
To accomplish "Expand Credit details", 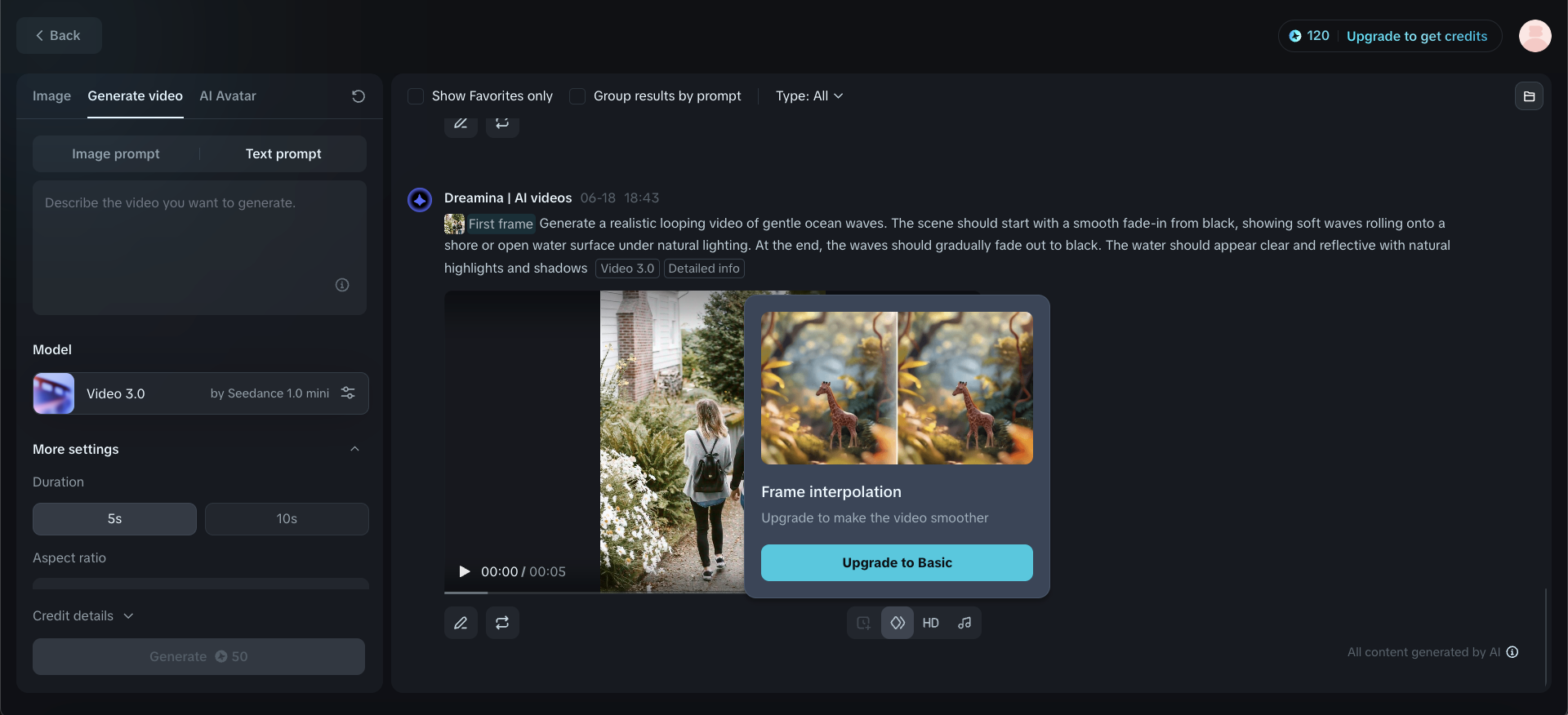I will click(83, 616).
